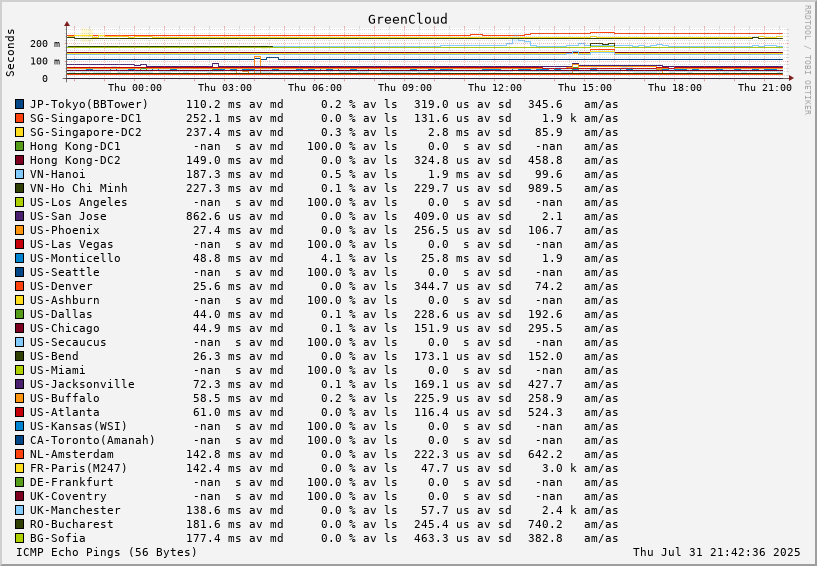Select the RO-Bucharest label
The width and height of the screenshot is (817, 566).
coord(71,524)
